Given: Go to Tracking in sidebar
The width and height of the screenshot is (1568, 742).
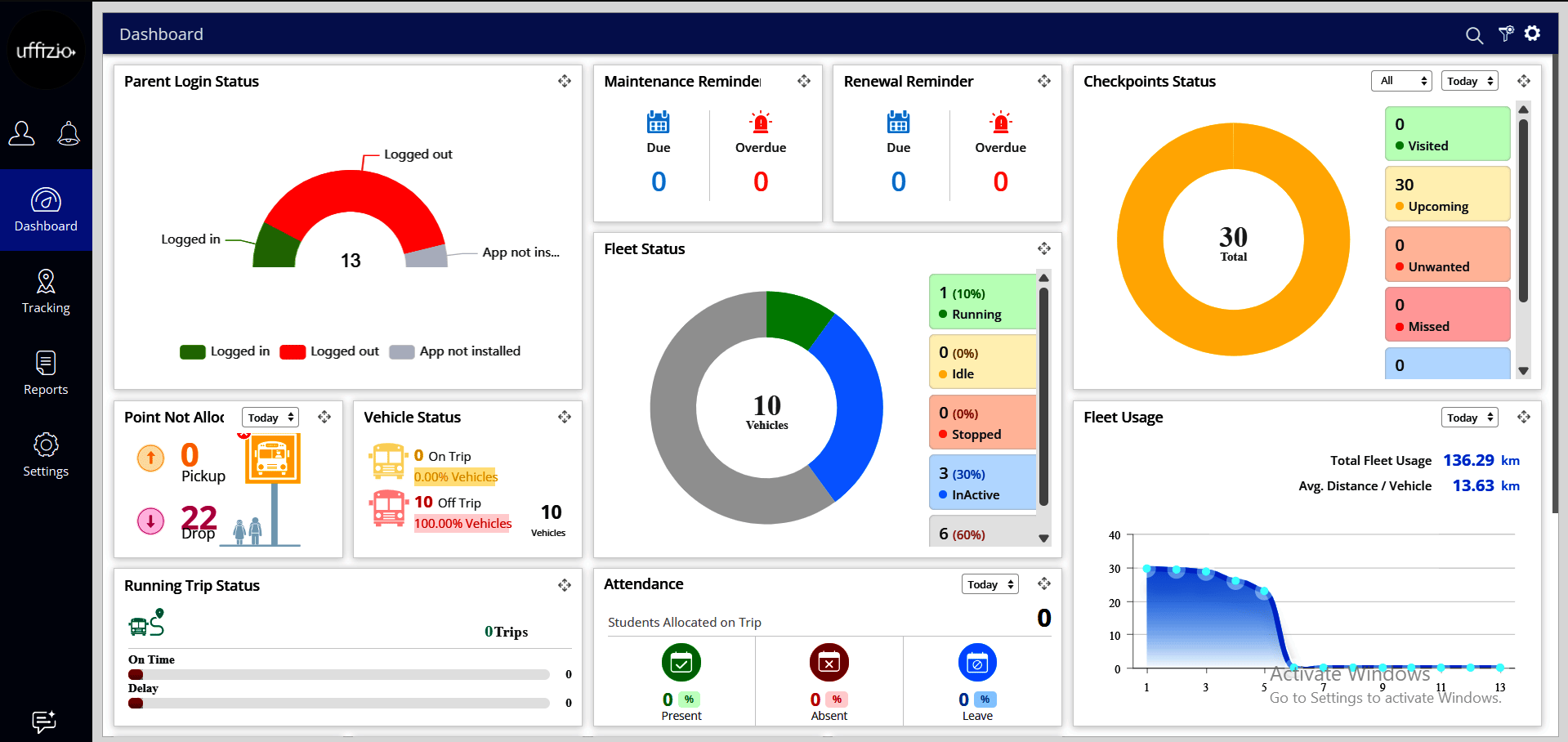Looking at the screenshot, I should coord(46,292).
